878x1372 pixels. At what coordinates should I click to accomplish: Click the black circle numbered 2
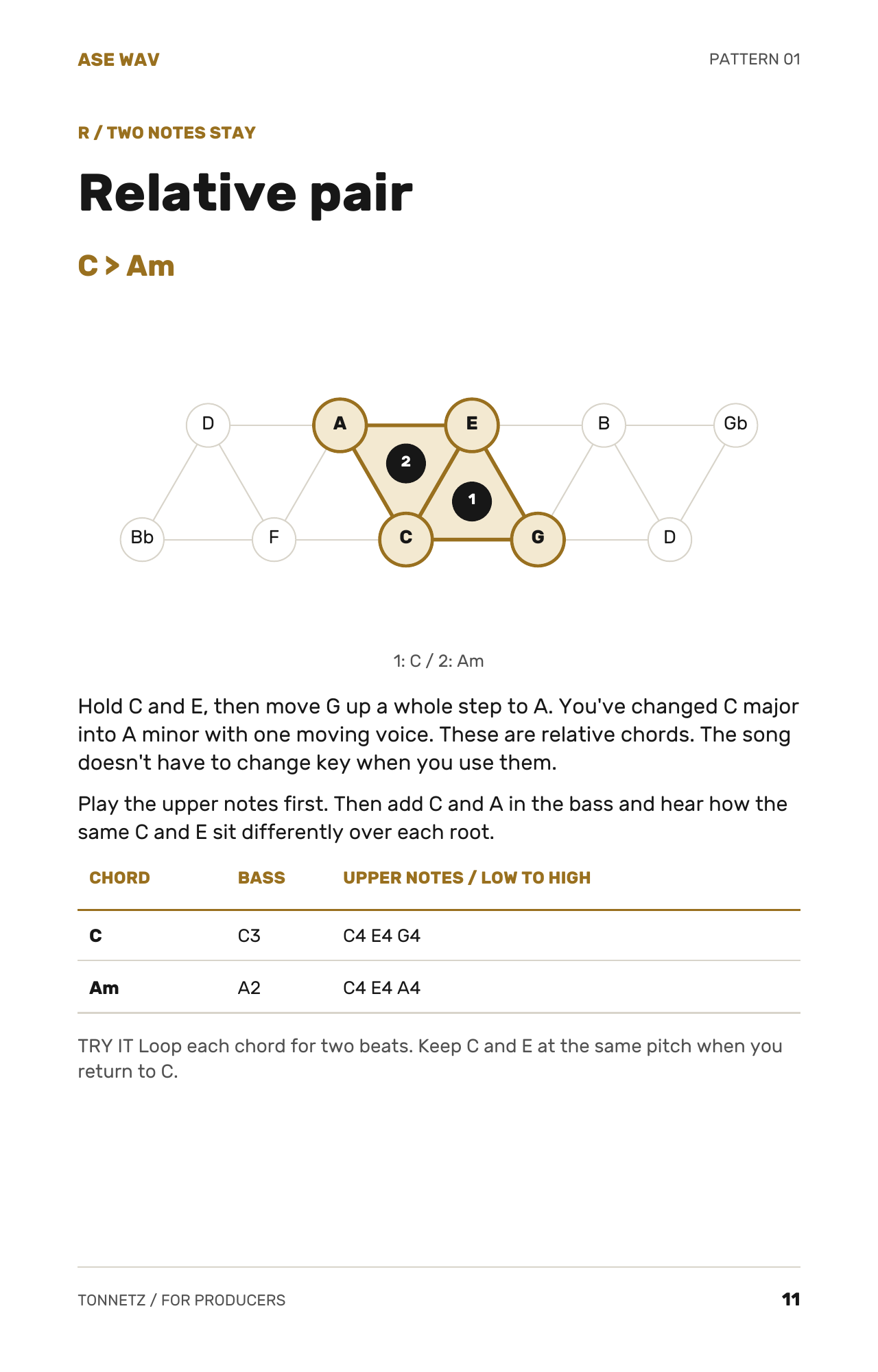(406, 463)
